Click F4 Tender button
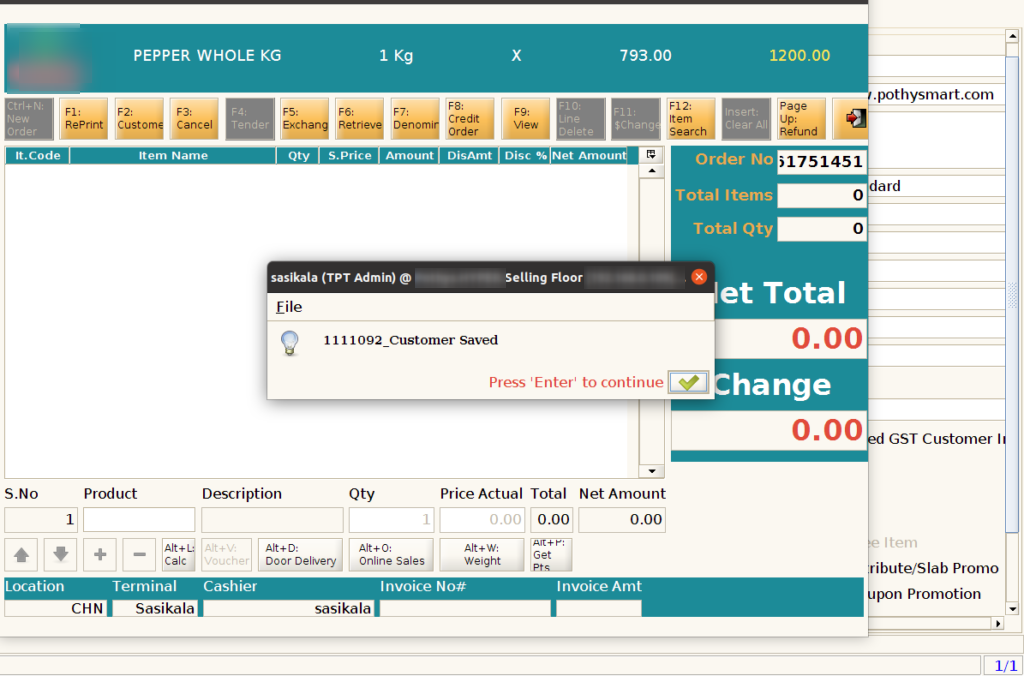 coord(249,119)
